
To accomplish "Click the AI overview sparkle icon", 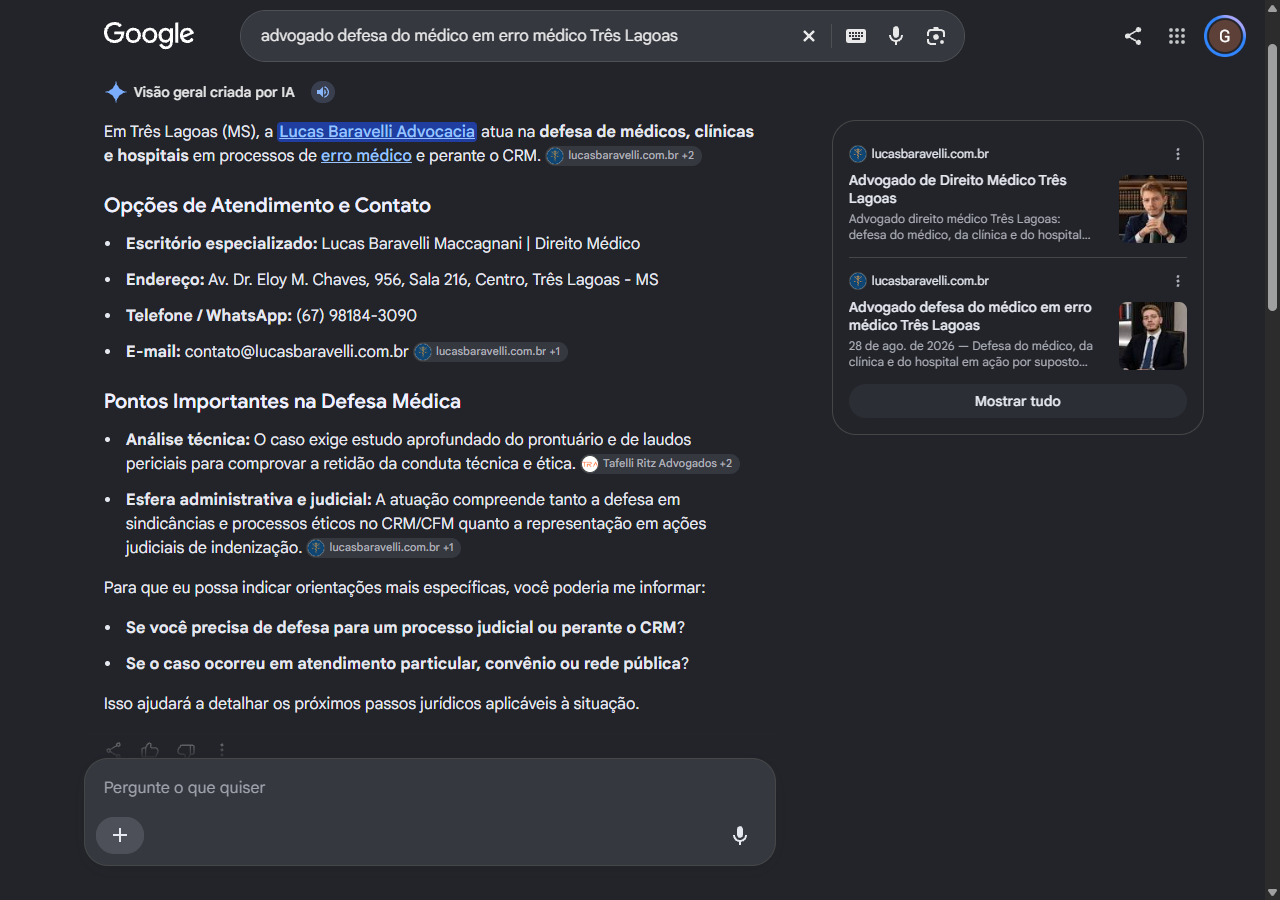I will pyautogui.click(x=115, y=92).
